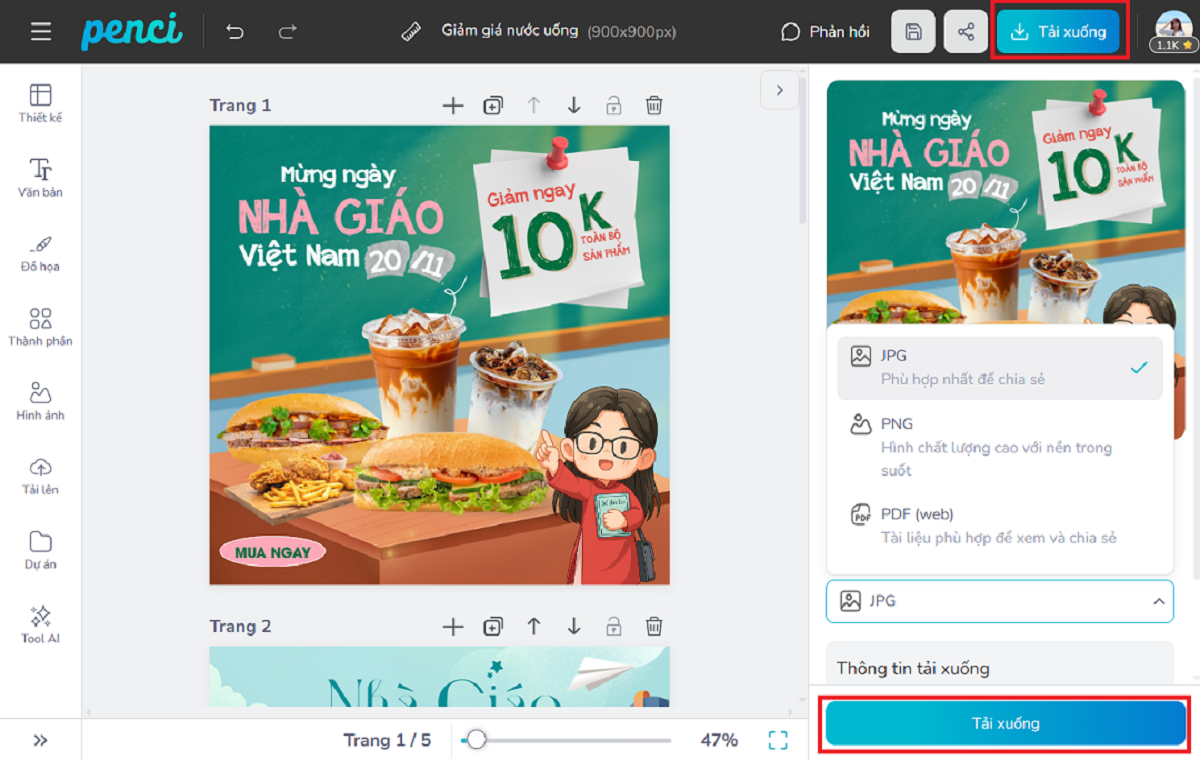This screenshot has width=1200, height=760.
Task: Open the hamburger main menu
Action: (40, 32)
